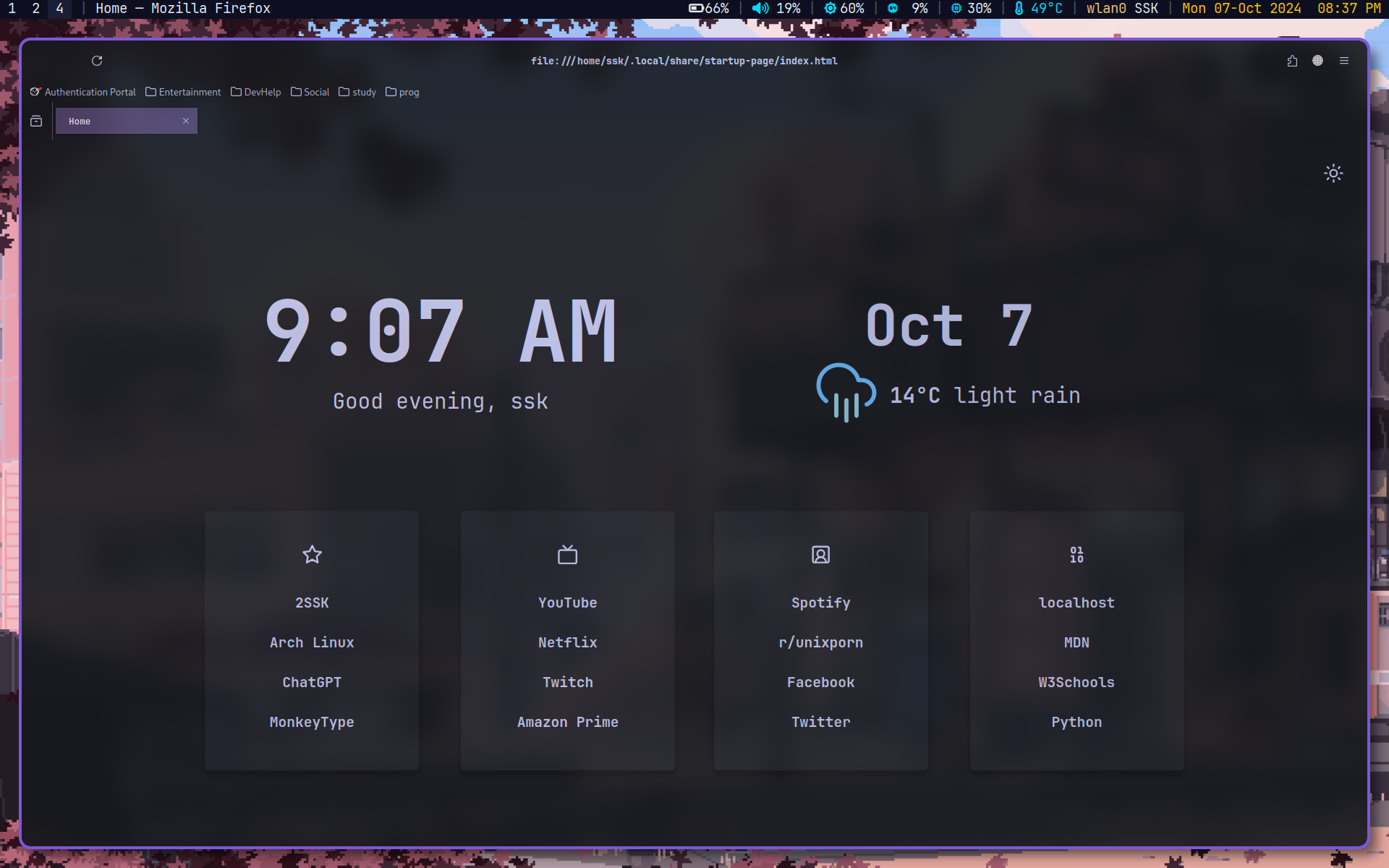
Task: Click the TV icon above YouTube section
Action: click(x=567, y=554)
